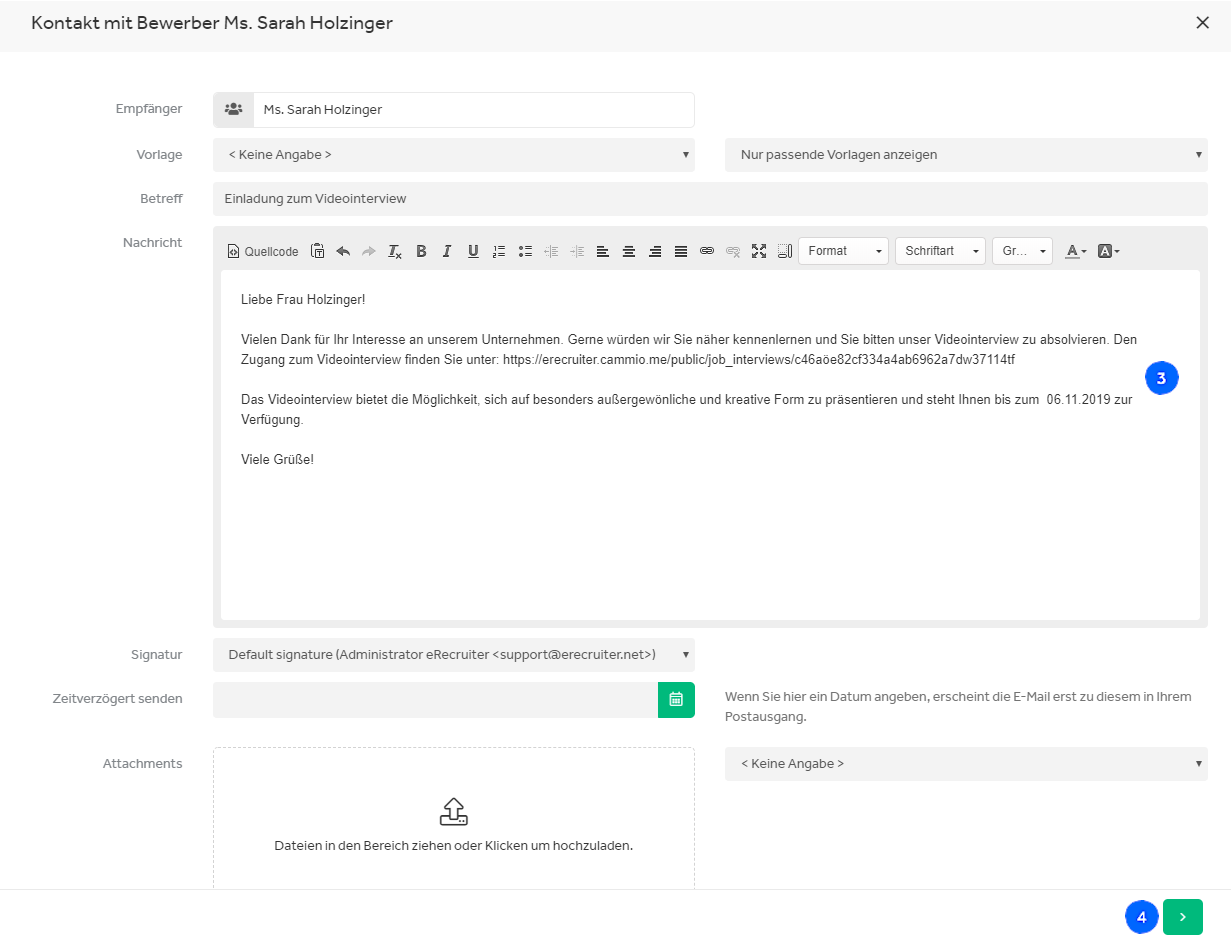Click the recipients group icon

pyautogui.click(x=233, y=110)
